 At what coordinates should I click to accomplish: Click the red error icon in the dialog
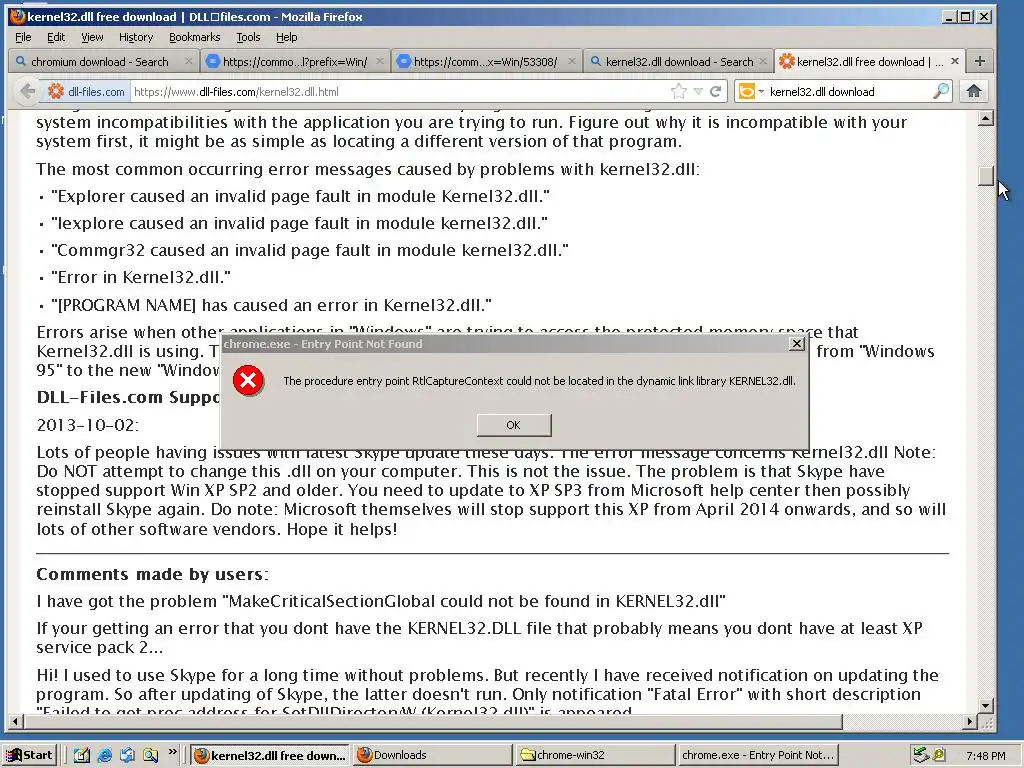[248, 381]
